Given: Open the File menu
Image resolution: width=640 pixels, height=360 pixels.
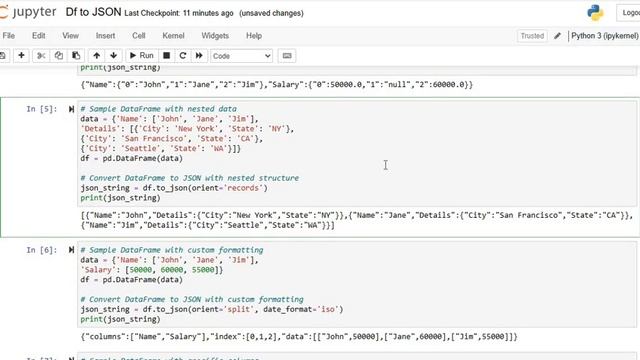Looking at the screenshot, I should click(x=9, y=36).
